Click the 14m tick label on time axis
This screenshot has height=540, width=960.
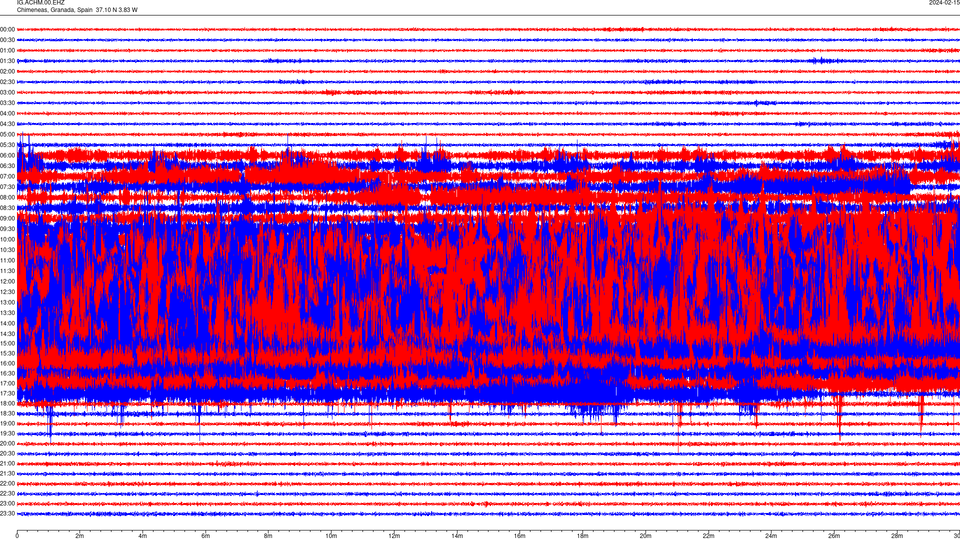[x=457, y=536]
